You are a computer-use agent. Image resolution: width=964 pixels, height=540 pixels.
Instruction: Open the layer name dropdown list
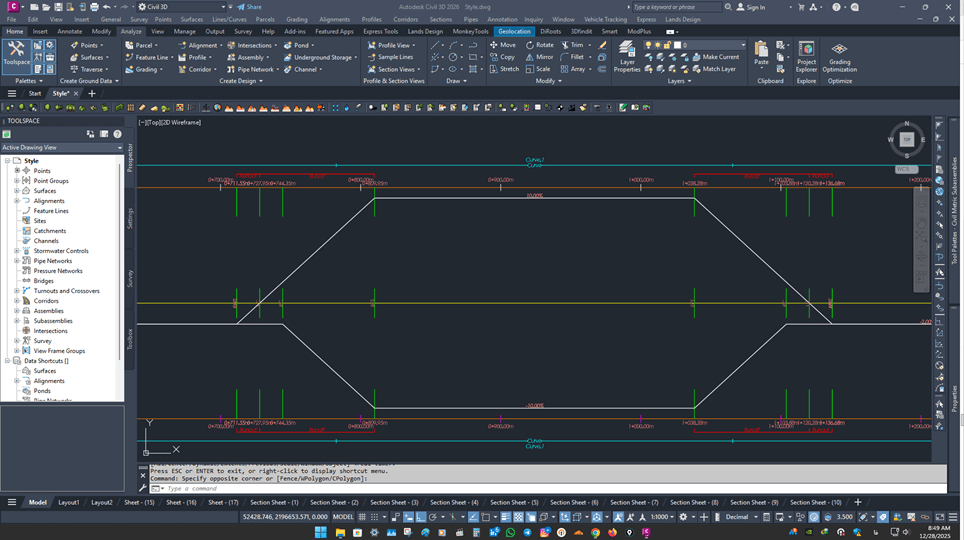pyautogui.click(x=743, y=45)
